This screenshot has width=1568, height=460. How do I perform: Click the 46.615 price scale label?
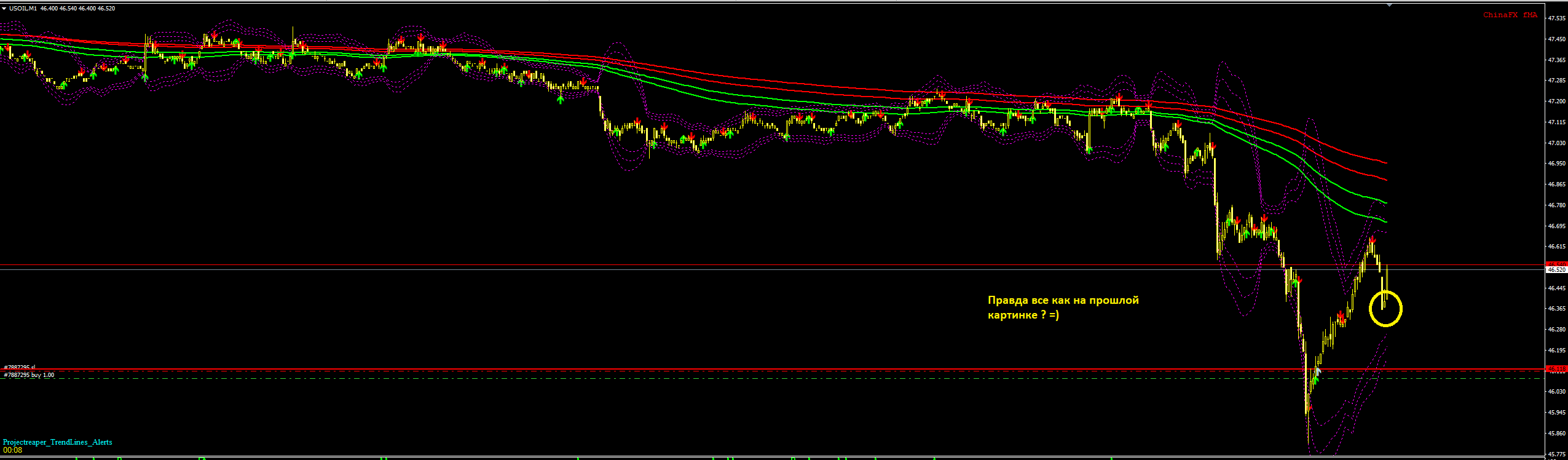(1557, 247)
